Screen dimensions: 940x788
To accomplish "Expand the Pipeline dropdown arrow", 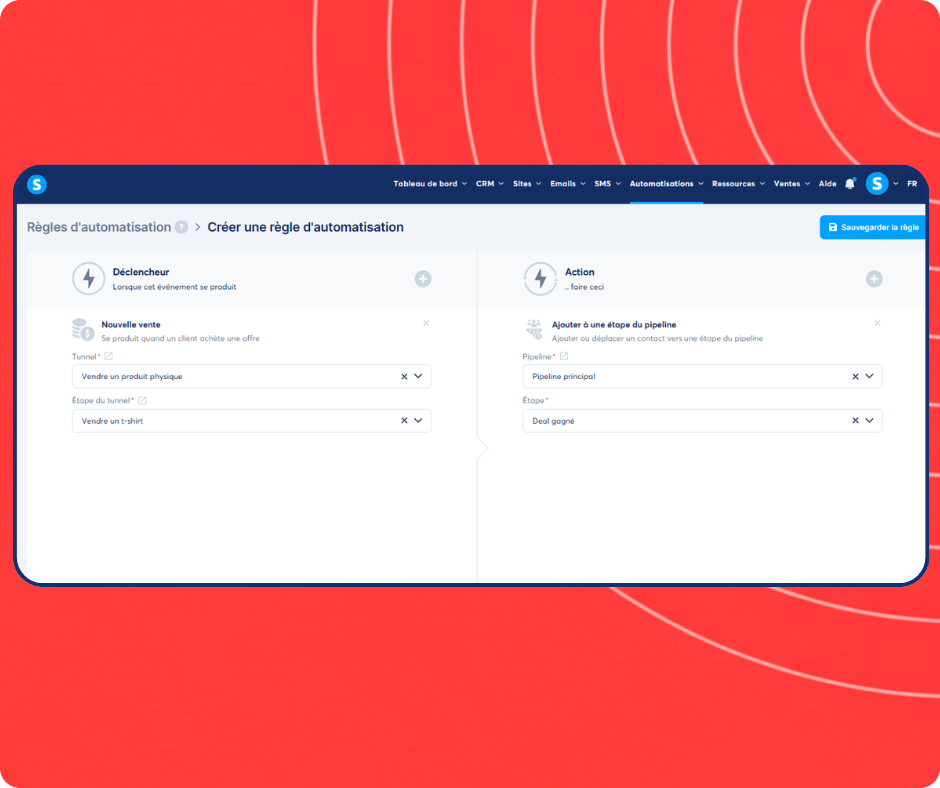I will tap(869, 377).
